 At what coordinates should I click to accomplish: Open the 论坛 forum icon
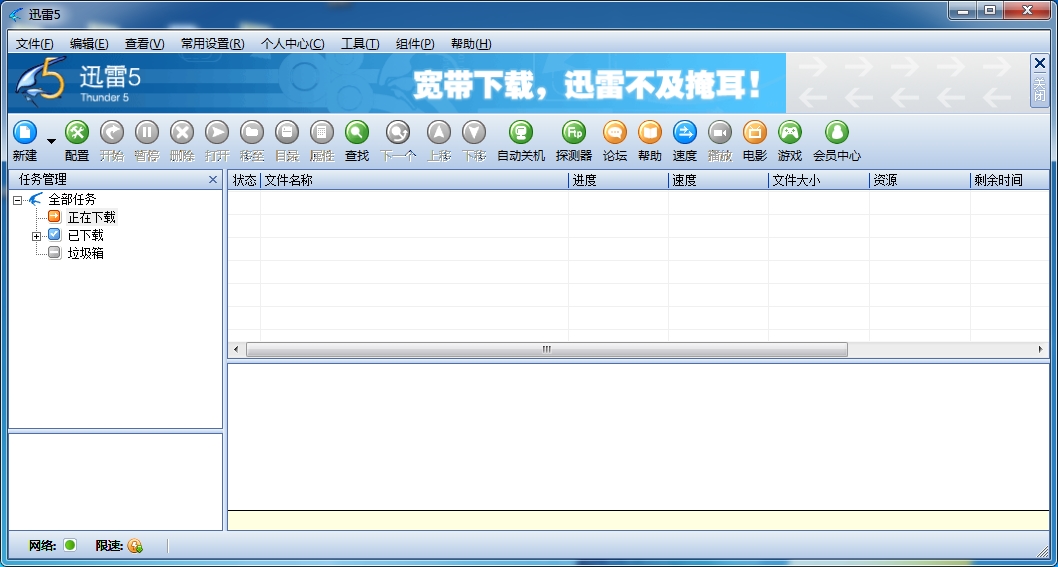[x=615, y=132]
